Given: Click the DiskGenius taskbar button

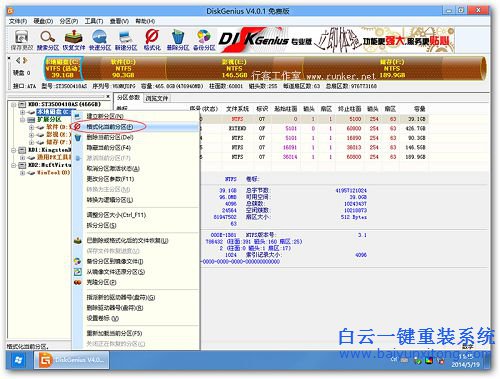Looking at the screenshot, I should [x=72, y=360].
